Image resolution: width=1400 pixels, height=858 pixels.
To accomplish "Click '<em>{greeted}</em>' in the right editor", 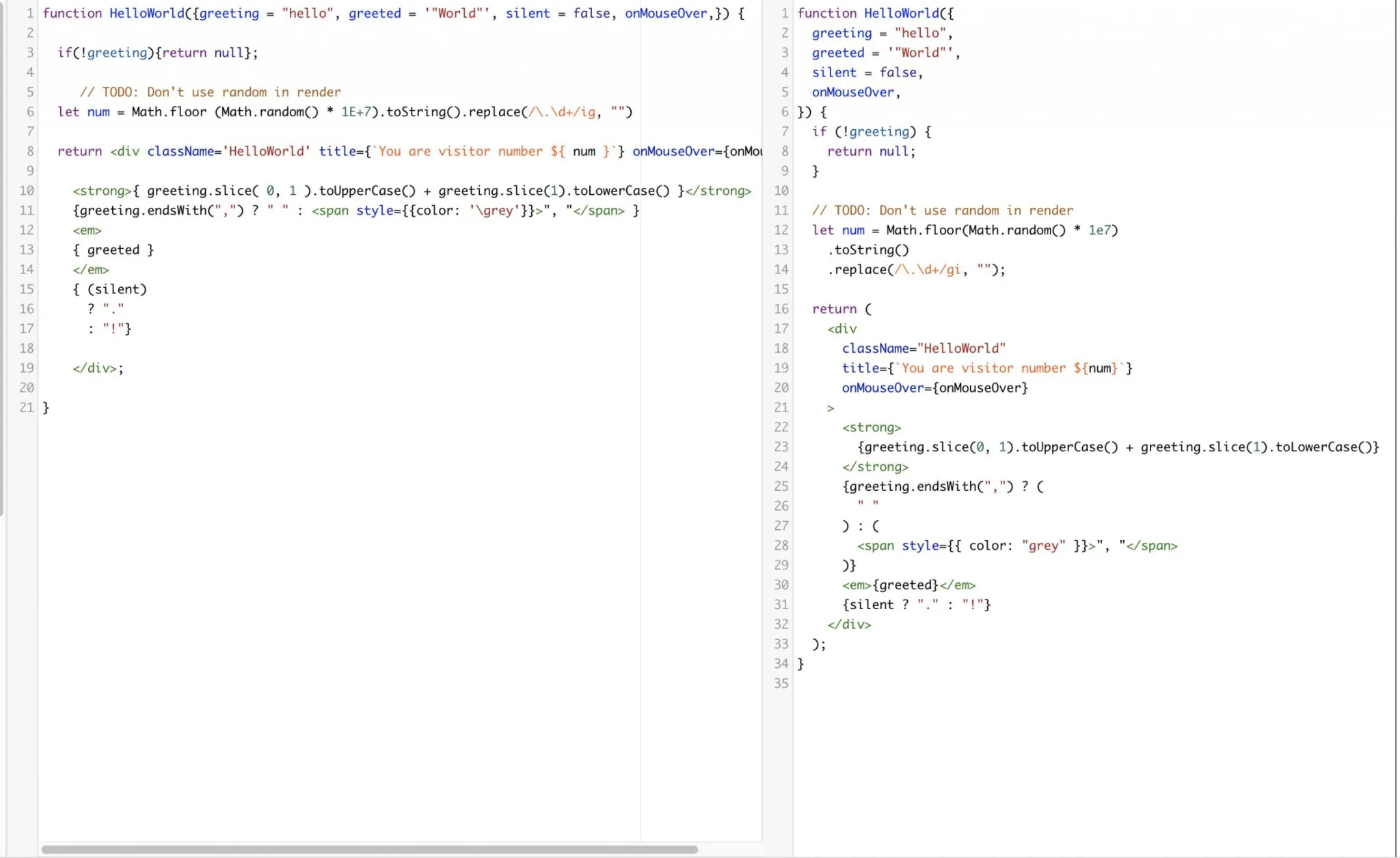I will [909, 585].
